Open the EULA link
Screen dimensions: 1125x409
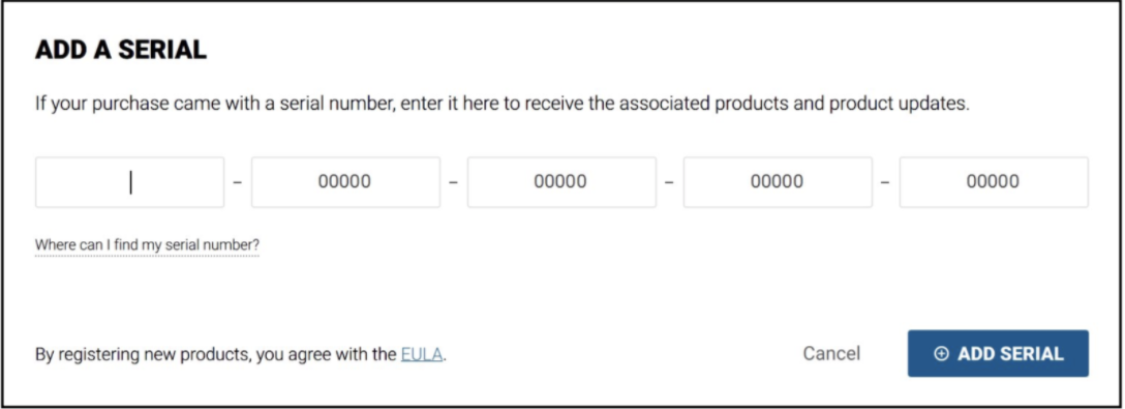coord(420,354)
